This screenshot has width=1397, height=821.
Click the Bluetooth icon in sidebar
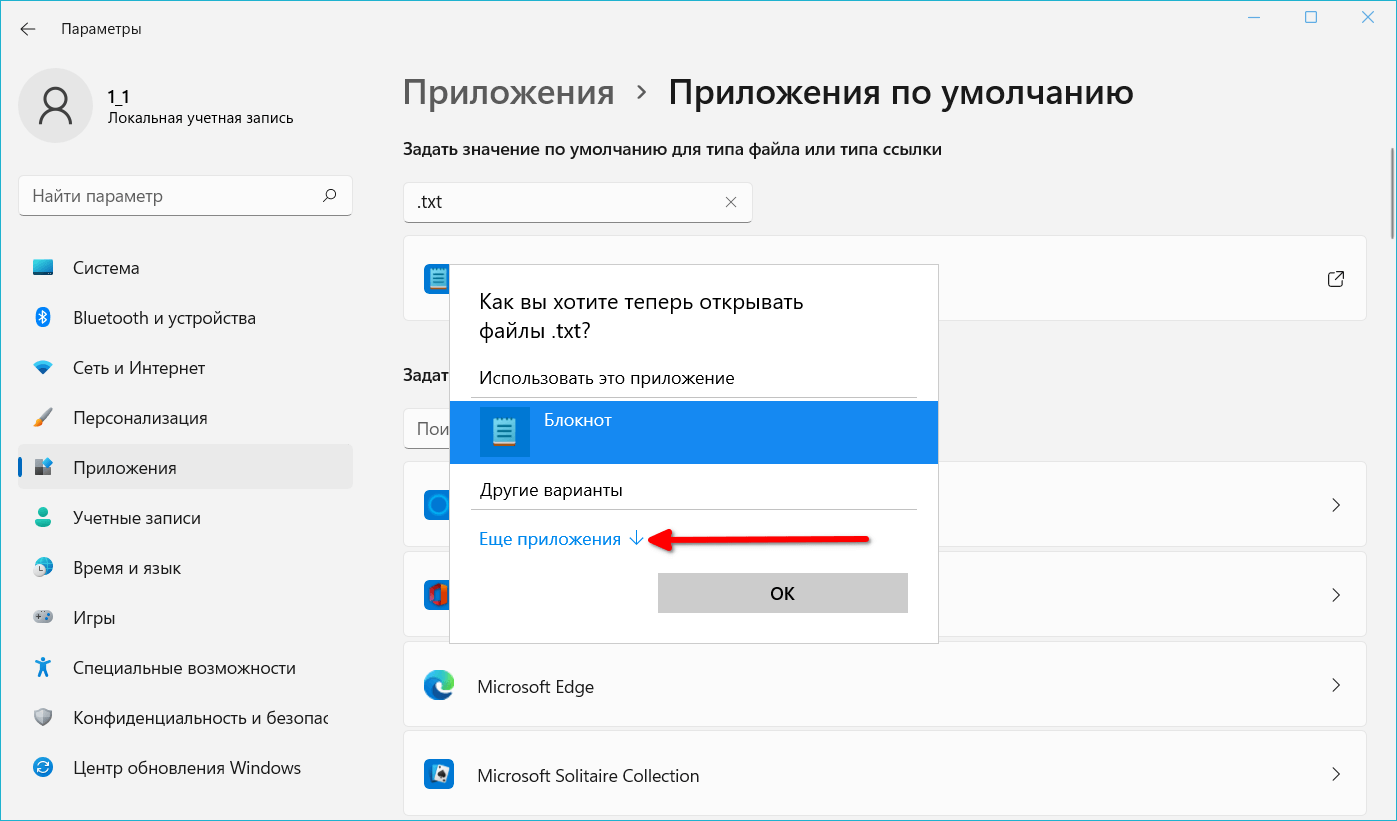pyautogui.click(x=43, y=318)
